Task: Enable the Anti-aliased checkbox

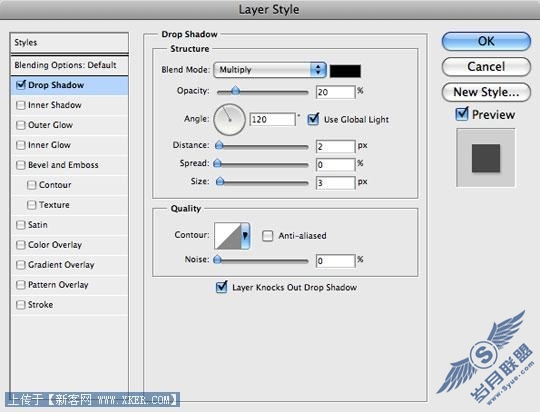Action: (x=268, y=236)
